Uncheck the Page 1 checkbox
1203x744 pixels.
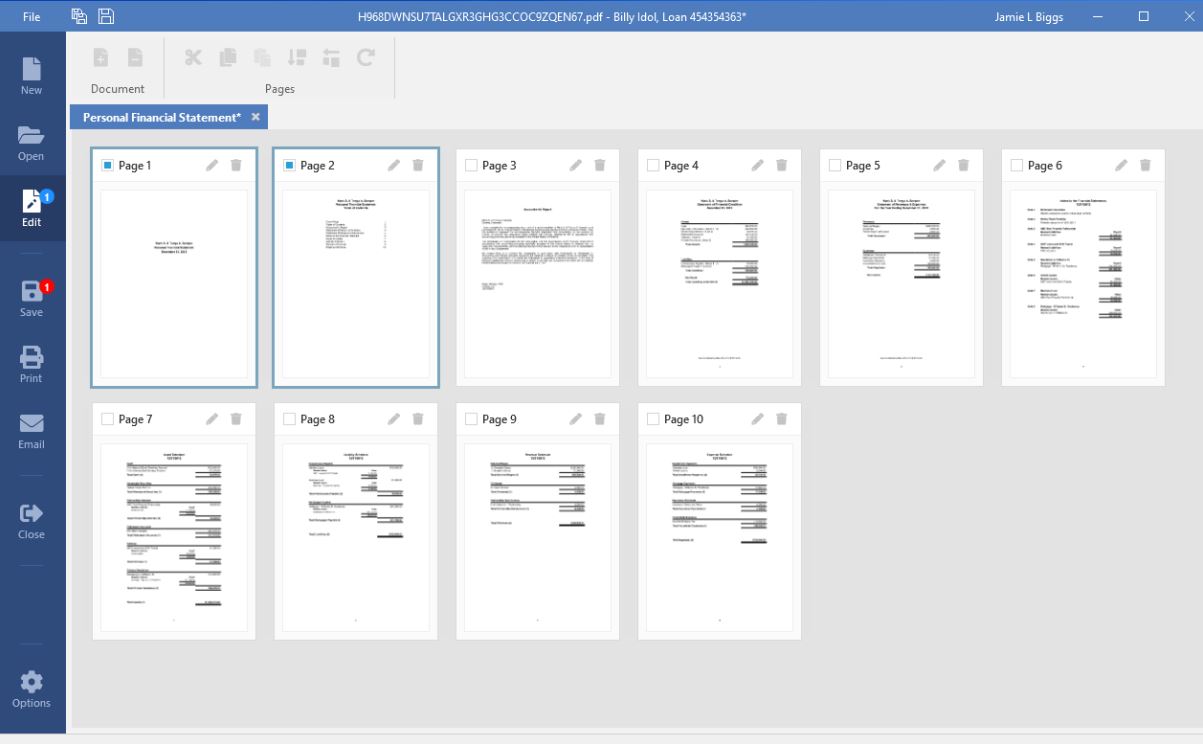click(x=108, y=165)
